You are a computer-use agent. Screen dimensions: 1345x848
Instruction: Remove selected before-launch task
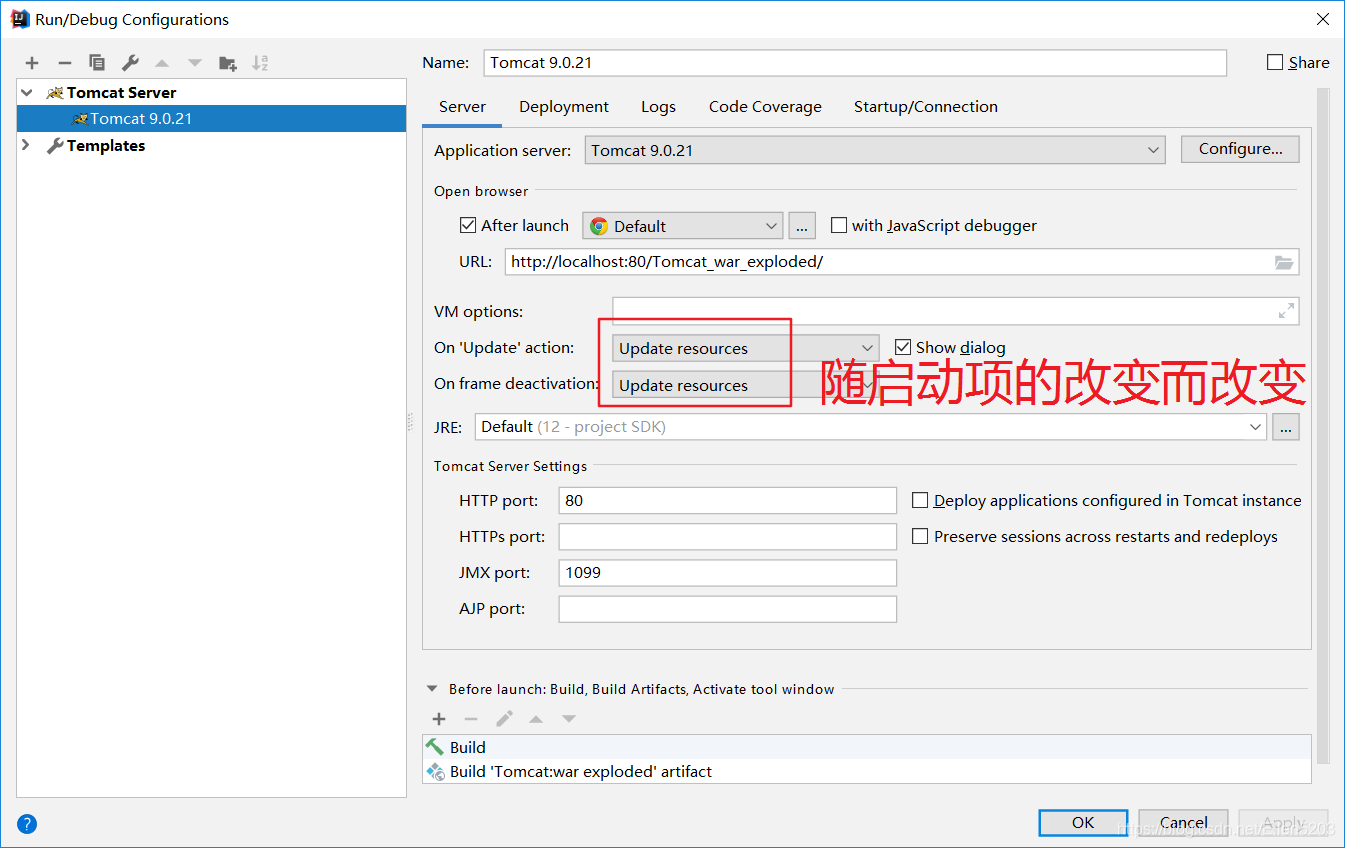coord(471,719)
